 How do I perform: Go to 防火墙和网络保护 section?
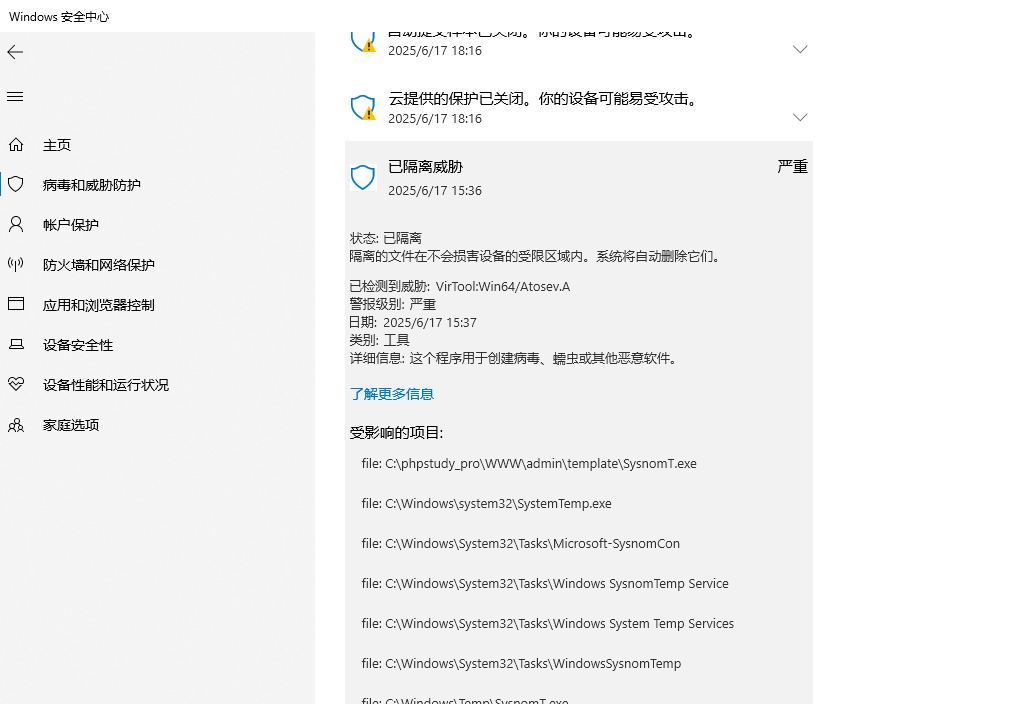99,265
